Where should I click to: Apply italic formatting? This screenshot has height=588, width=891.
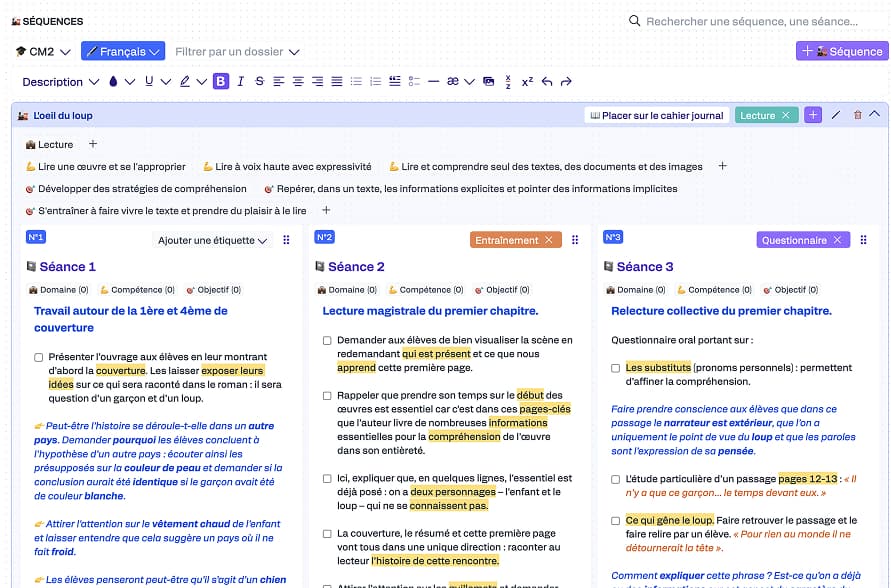pyautogui.click(x=241, y=82)
